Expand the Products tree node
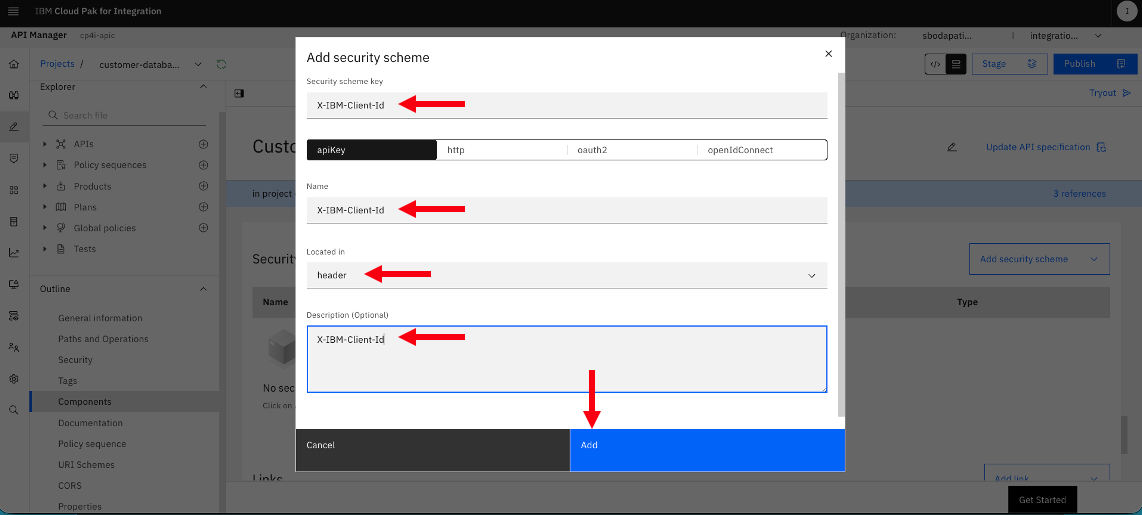 [45, 186]
